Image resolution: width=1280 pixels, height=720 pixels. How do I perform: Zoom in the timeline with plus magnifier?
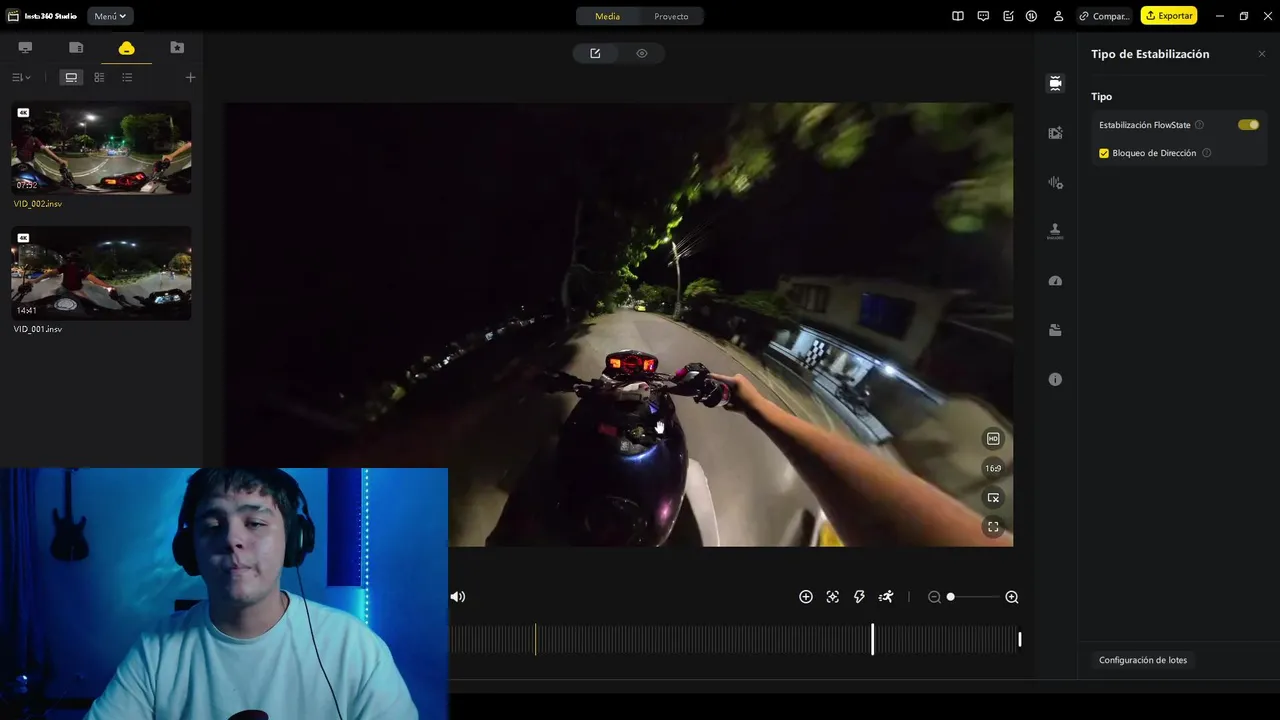click(x=1012, y=597)
